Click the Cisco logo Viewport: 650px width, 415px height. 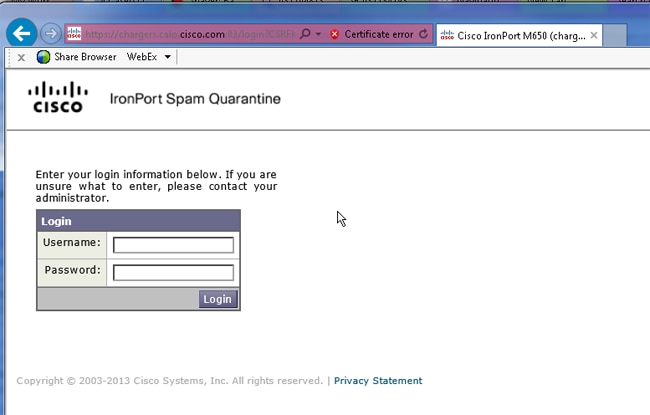(58, 97)
